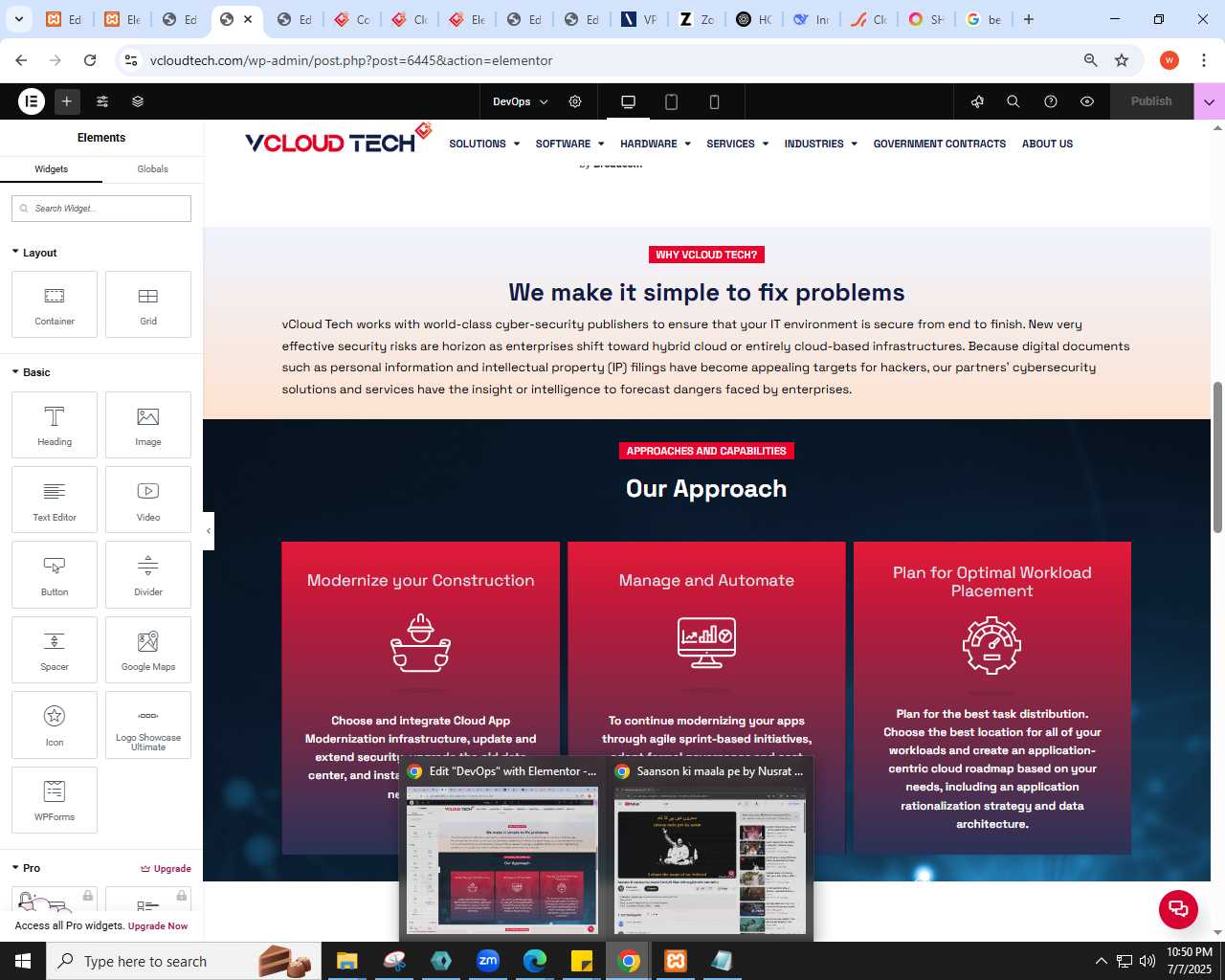Collapse the Elementor side panel
The image size is (1225, 980).
[209, 530]
